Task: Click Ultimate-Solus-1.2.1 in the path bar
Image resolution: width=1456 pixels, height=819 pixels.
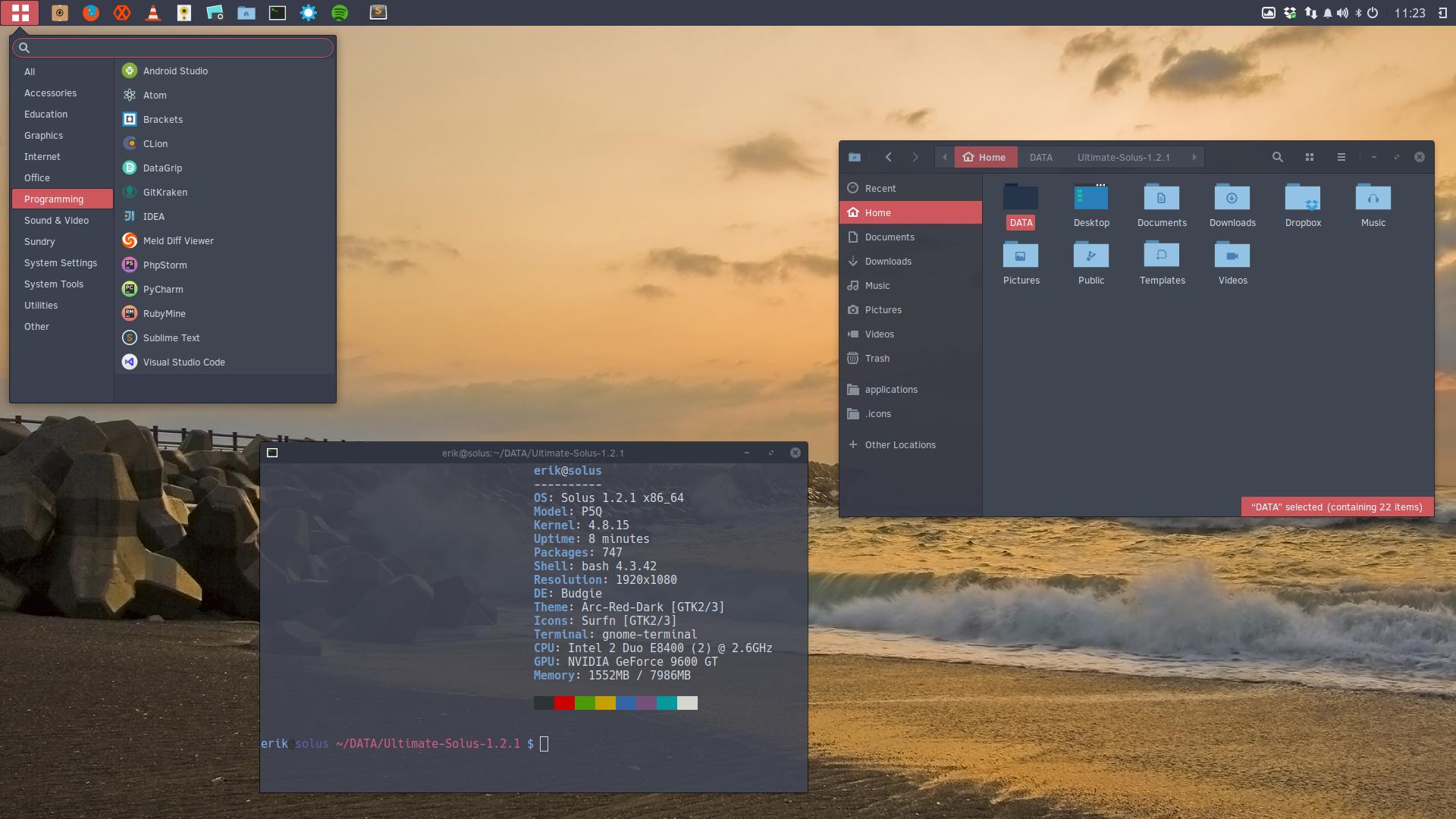Action: 1123,157
